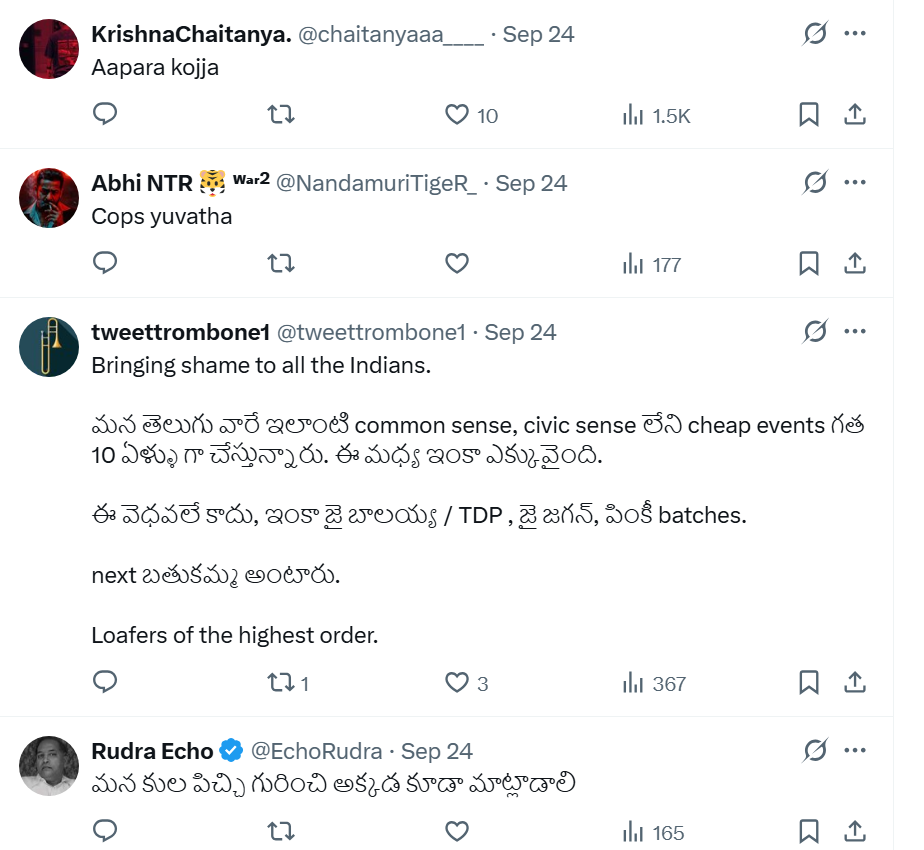Reply to Rudra Echo's tweet

[106, 831]
